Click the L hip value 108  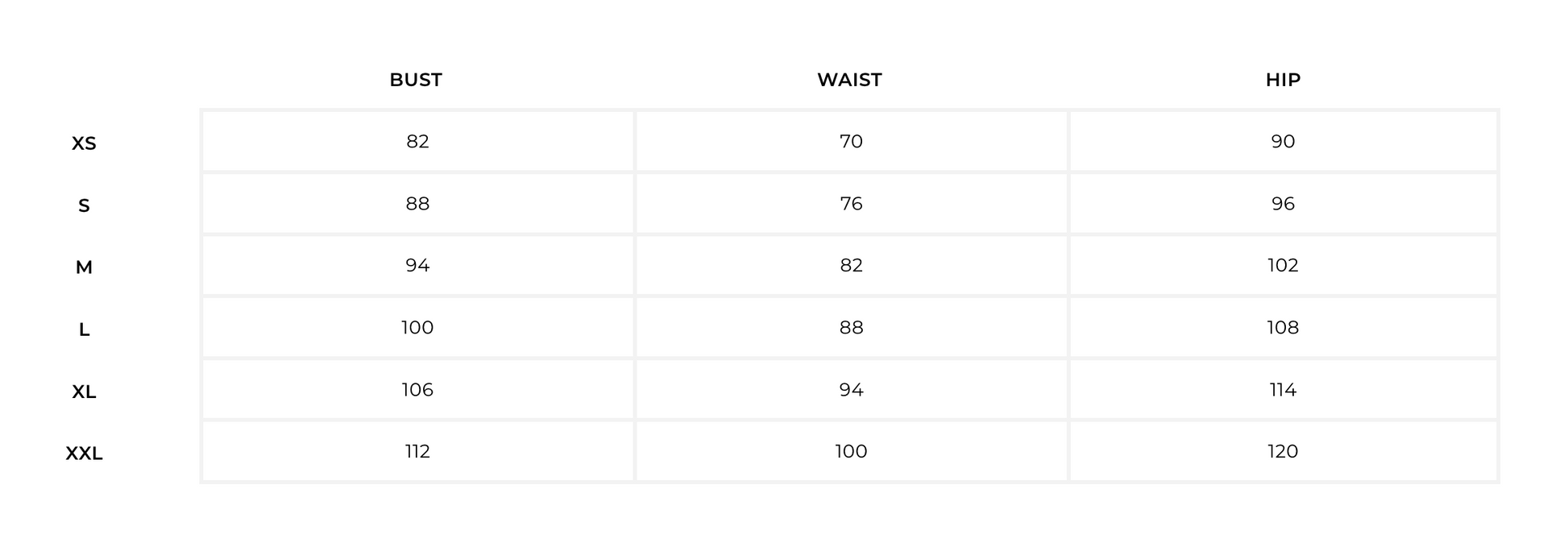coord(1283,328)
